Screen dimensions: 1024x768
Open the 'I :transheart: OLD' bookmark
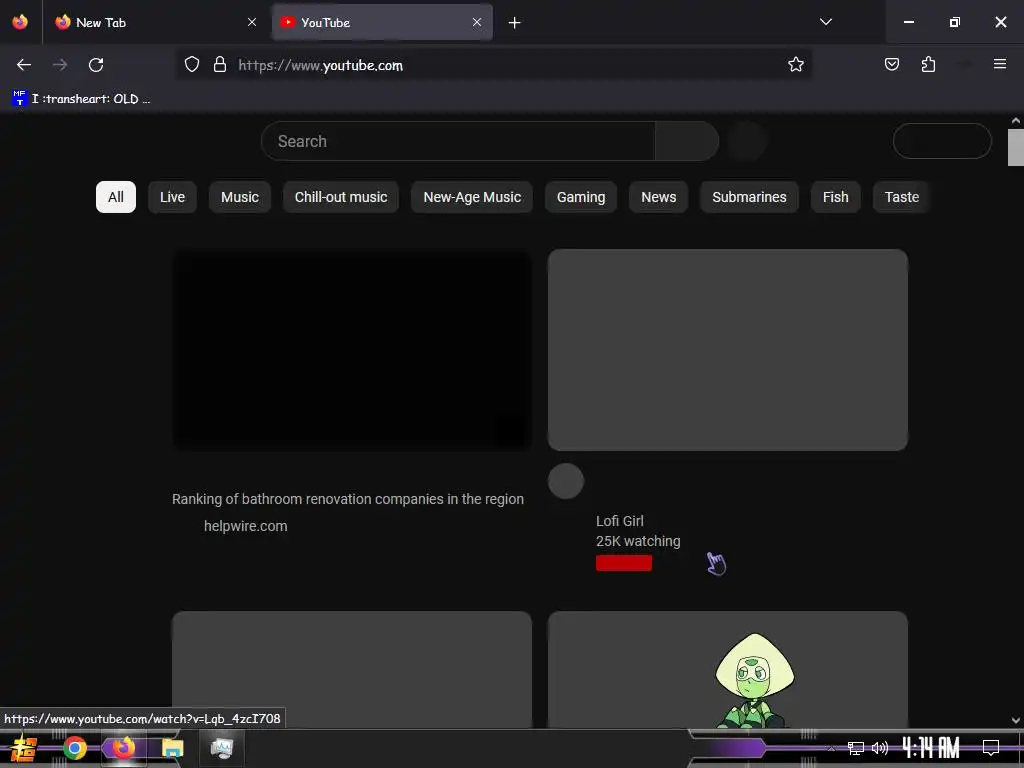point(82,99)
